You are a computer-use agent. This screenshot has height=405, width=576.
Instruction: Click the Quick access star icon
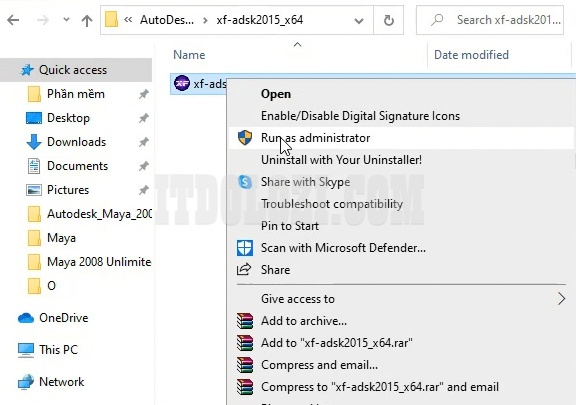pos(27,69)
